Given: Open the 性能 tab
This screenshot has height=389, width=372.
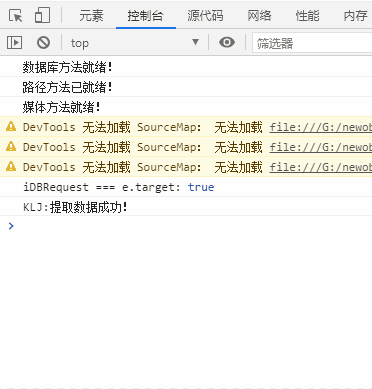Looking at the screenshot, I should [307, 15].
